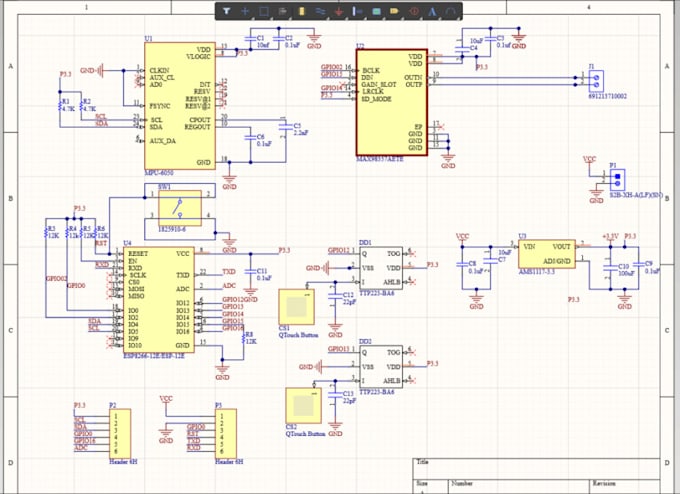Click the 'AMS1117-3.3' label text
Screen dimensions: 680x494
coord(537,272)
